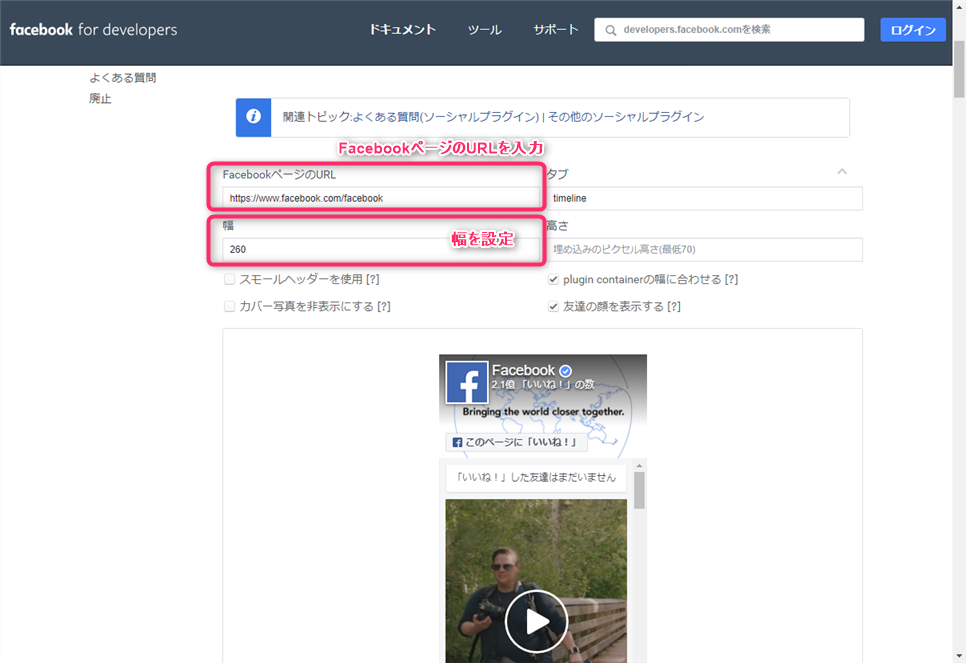Play the video in the page preview
The image size is (966, 663).
pyautogui.click(x=536, y=622)
